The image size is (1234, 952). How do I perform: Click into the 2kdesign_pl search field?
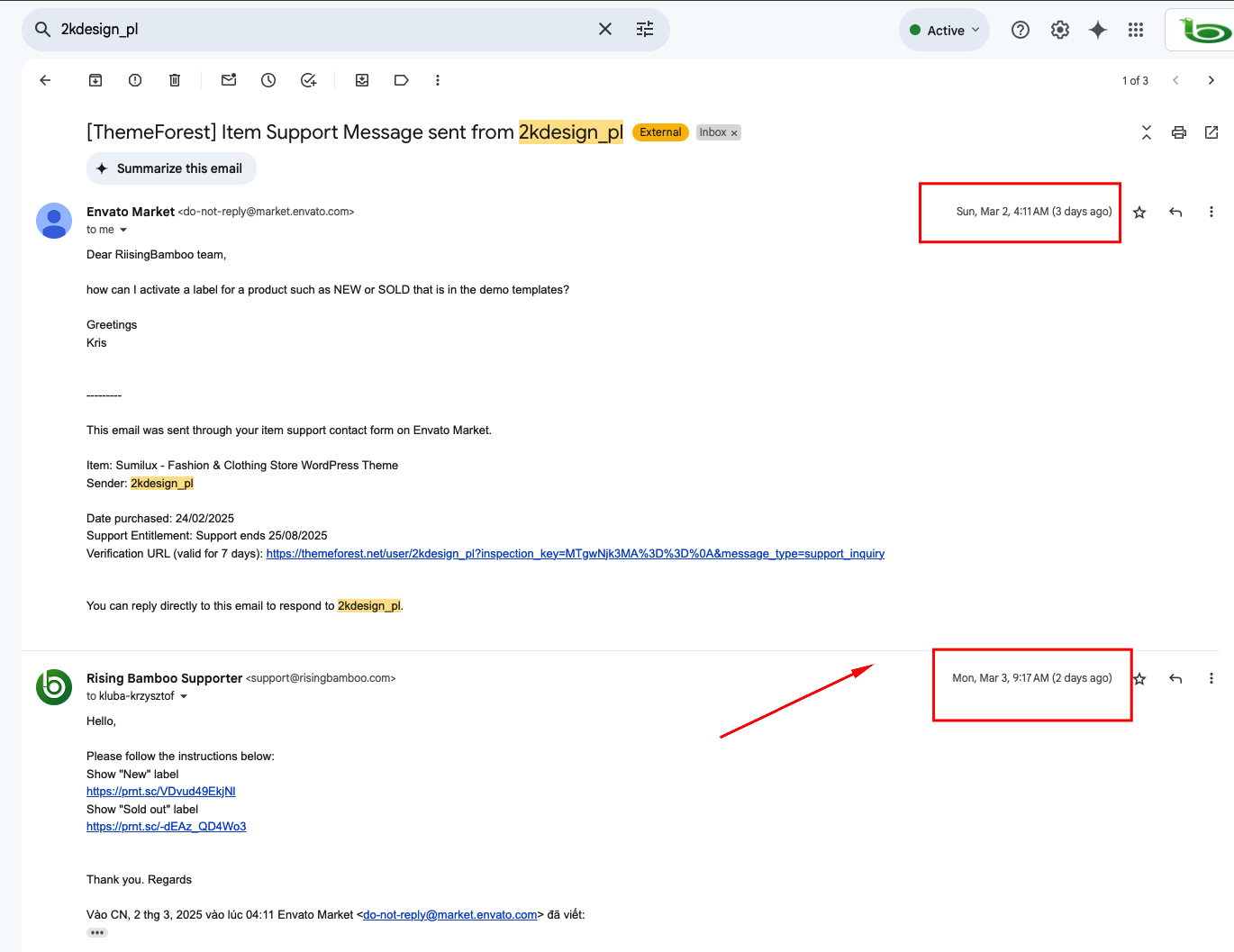[x=324, y=30]
